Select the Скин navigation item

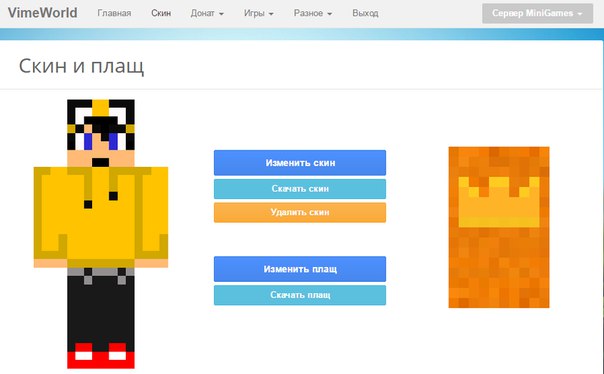click(x=161, y=13)
